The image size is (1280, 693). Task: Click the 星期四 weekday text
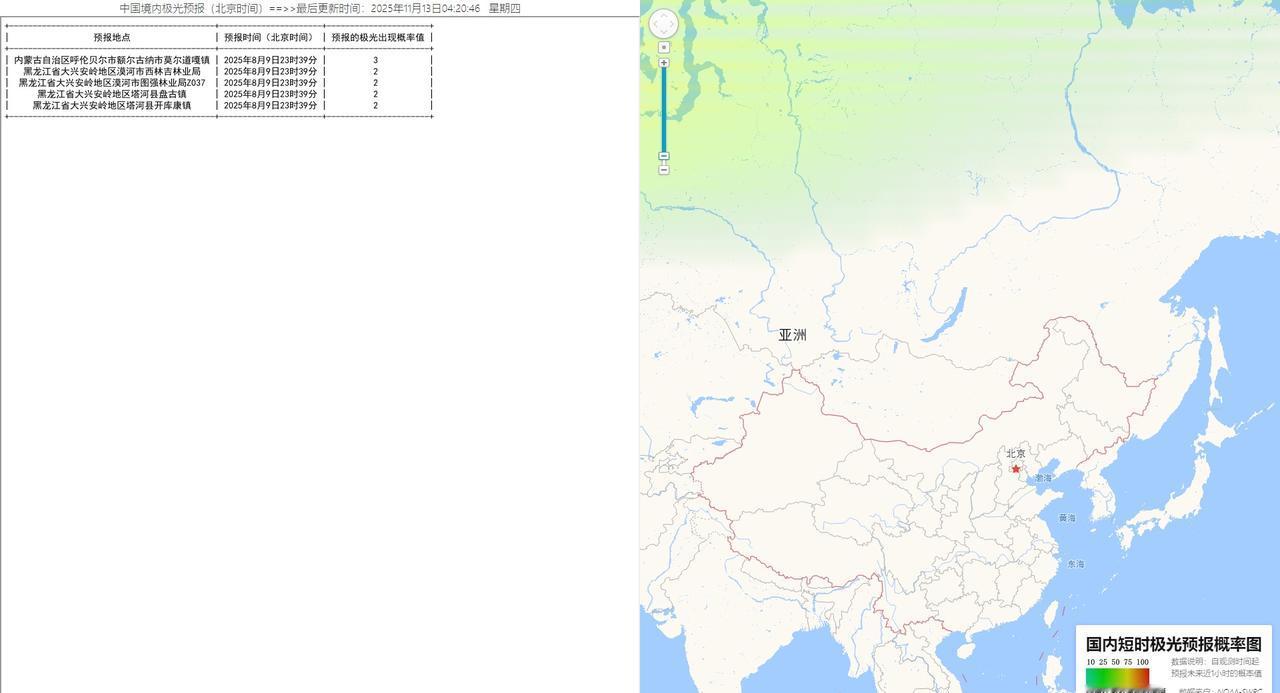(504, 8)
